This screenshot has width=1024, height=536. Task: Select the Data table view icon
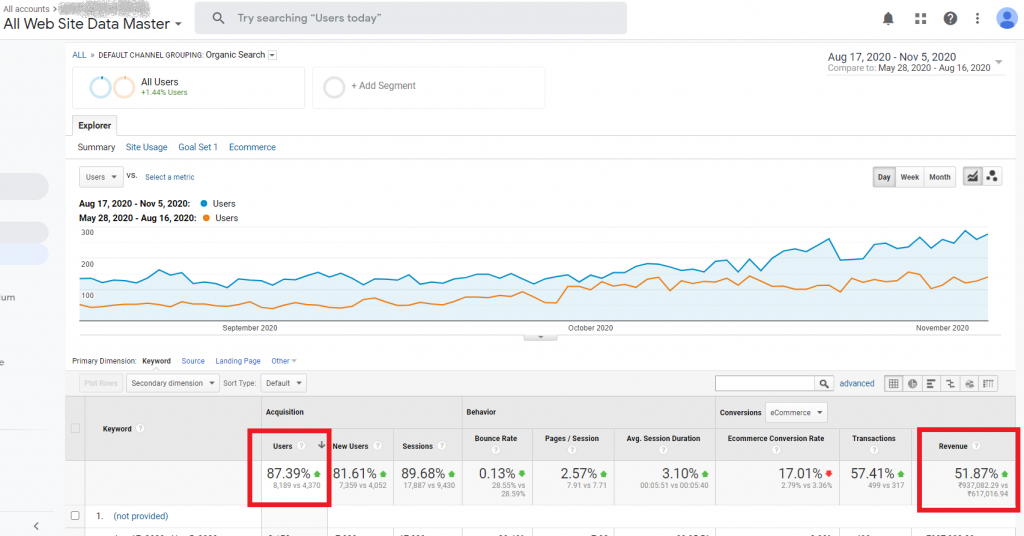pyautogui.click(x=893, y=383)
